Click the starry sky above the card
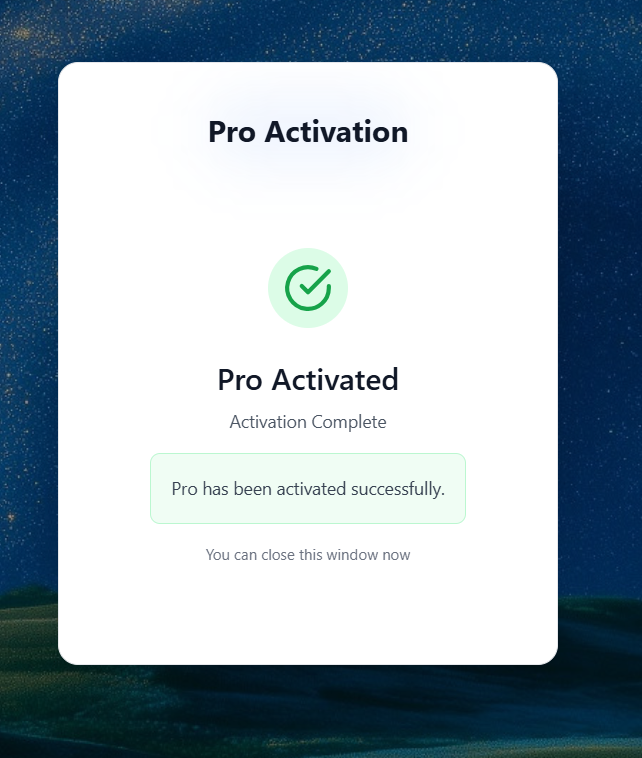This screenshot has height=758, width=642. [308, 30]
